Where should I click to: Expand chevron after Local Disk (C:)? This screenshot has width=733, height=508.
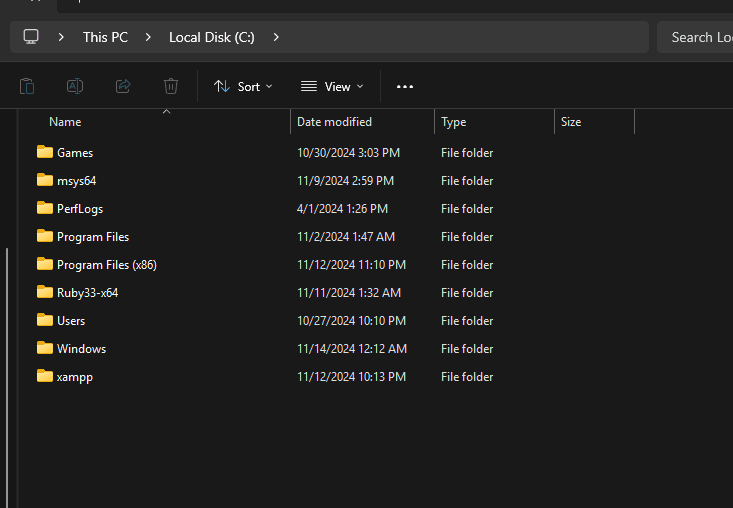(276, 37)
